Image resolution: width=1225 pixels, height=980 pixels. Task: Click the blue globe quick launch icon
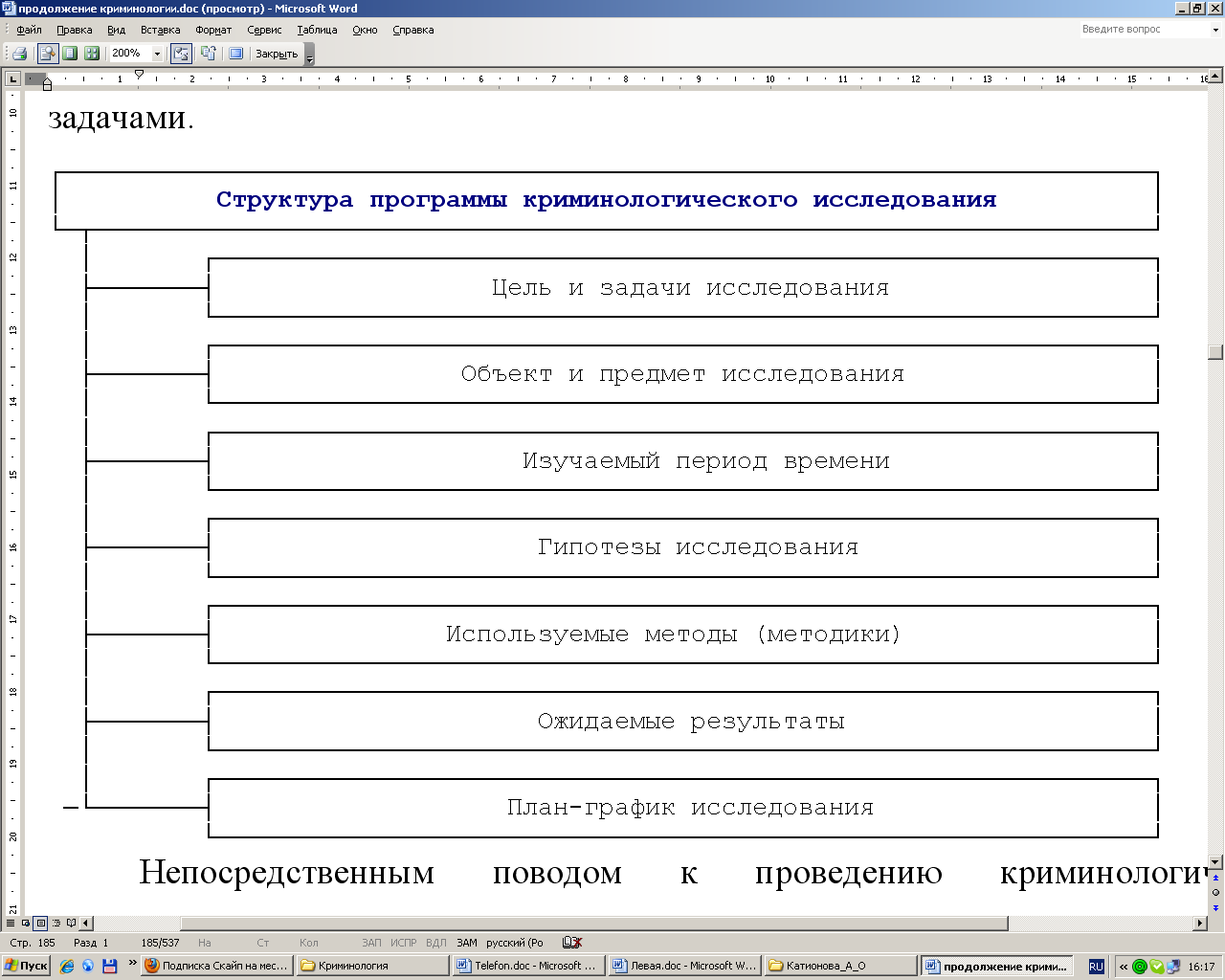(88, 966)
